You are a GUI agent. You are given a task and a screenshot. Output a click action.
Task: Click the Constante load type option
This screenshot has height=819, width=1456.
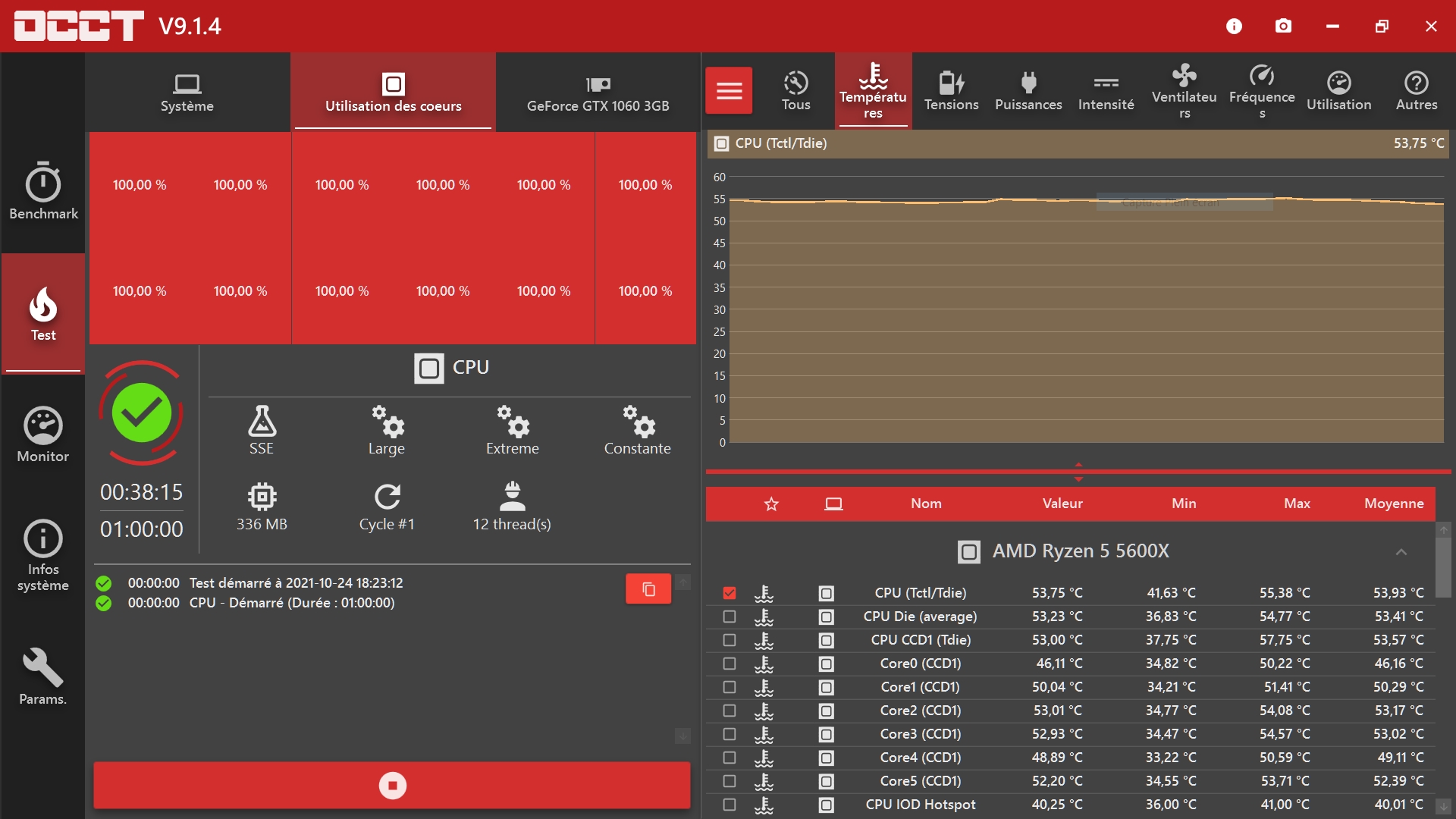click(638, 430)
